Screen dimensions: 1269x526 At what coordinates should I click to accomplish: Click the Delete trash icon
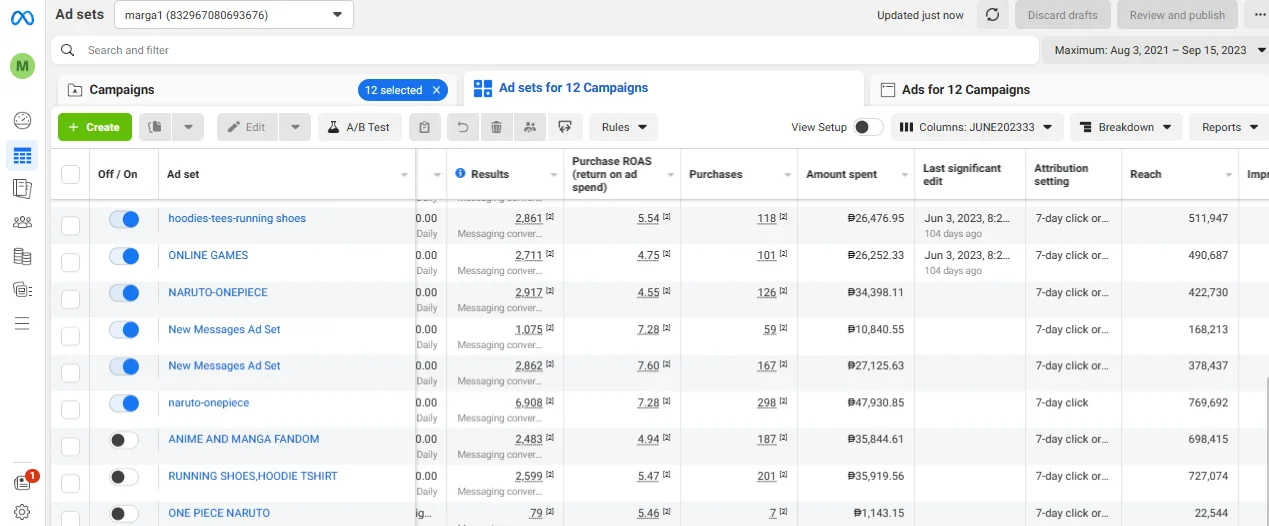click(x=496, y=127)
